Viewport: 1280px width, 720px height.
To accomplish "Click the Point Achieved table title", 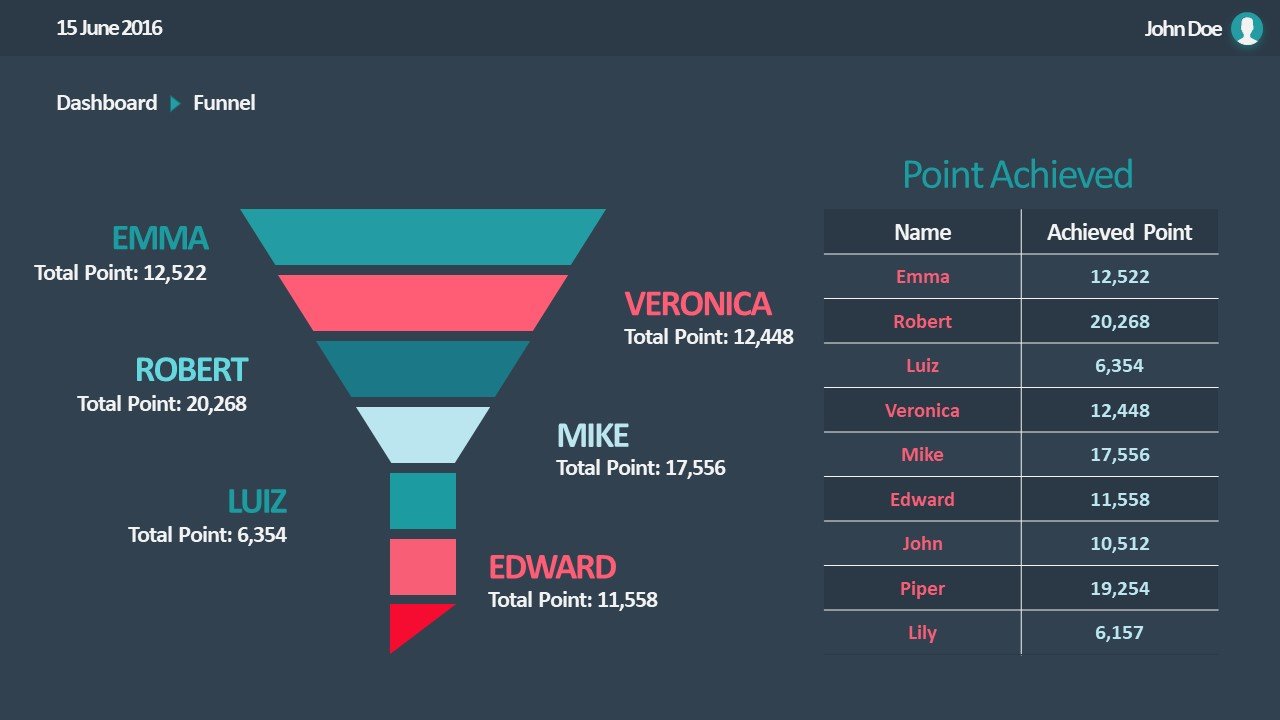I will pos(1017,175).
